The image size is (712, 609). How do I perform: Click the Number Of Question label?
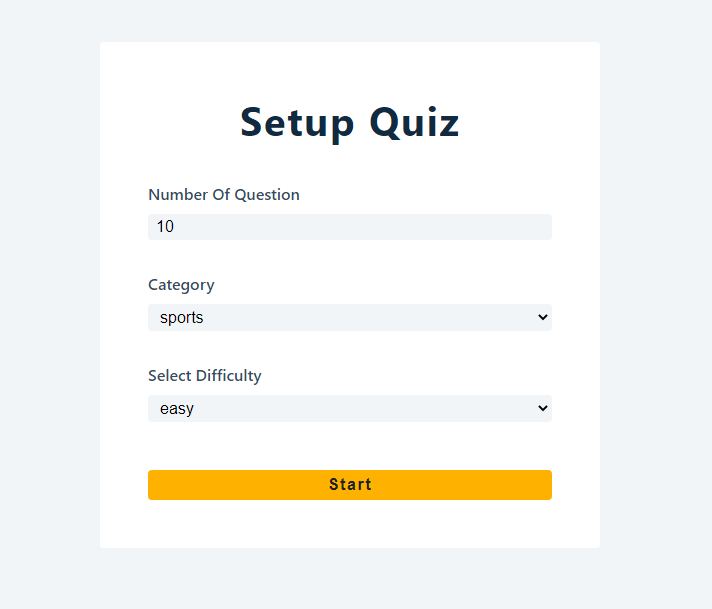[224, 194]
